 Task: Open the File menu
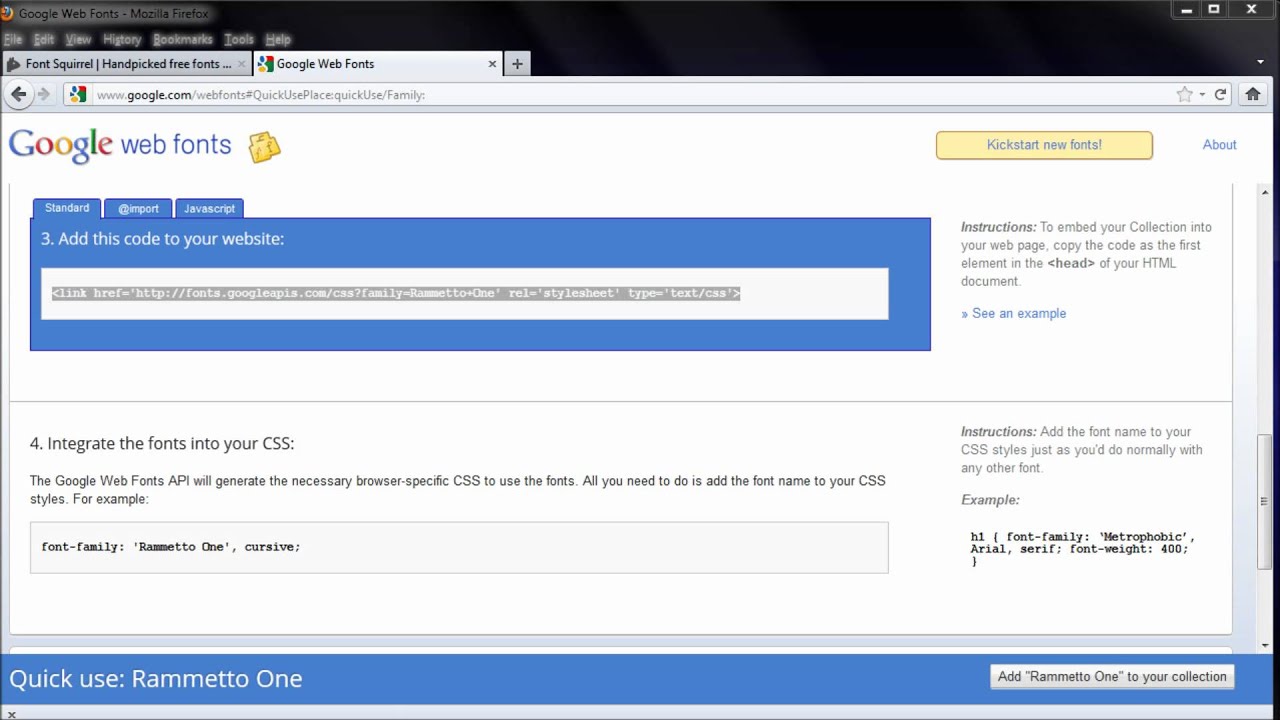13,39
